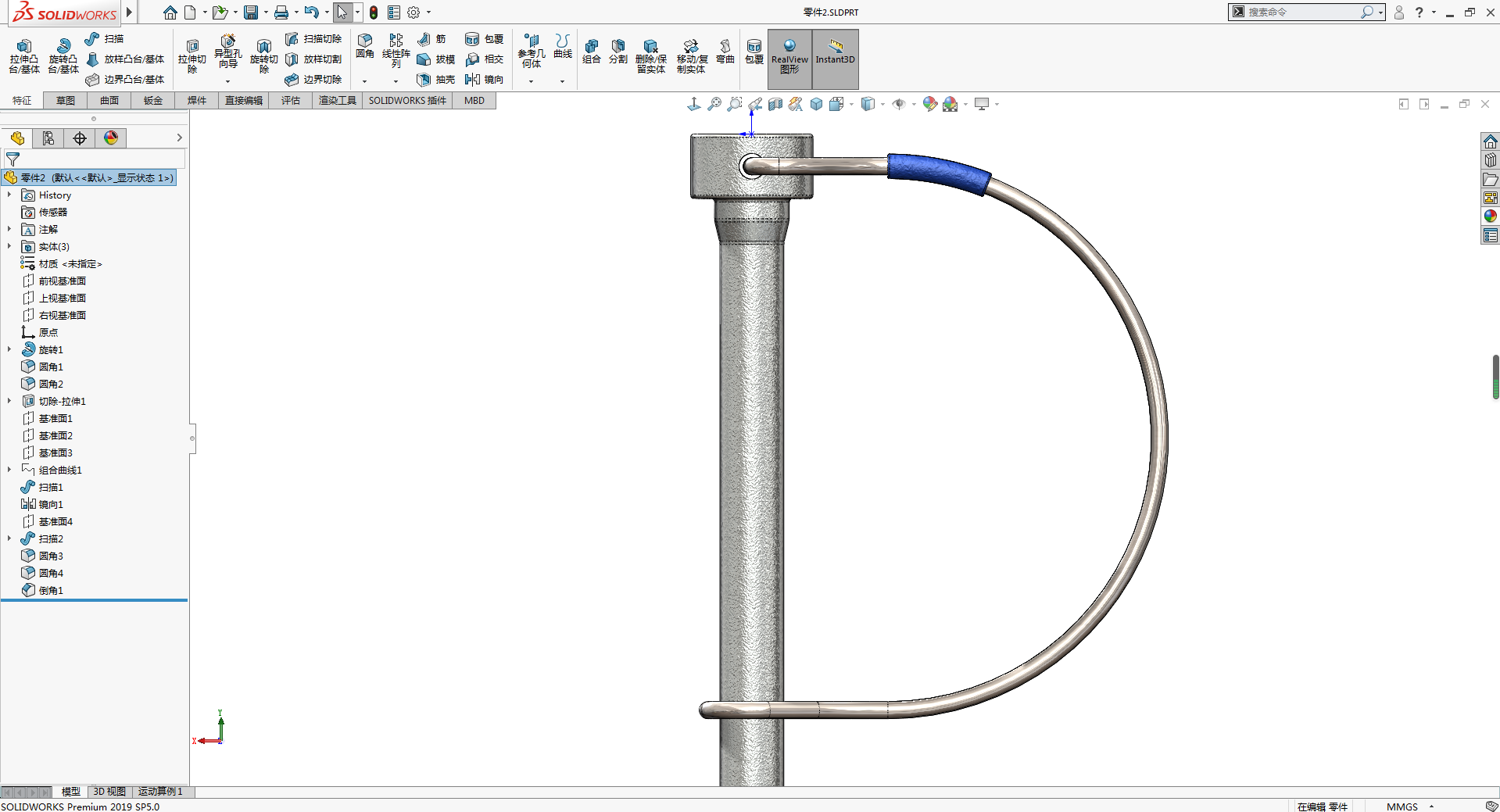This screenshot has height=812, width=1500.
Task: Click the Undo button in top toolbar
Action: (311, 13)
